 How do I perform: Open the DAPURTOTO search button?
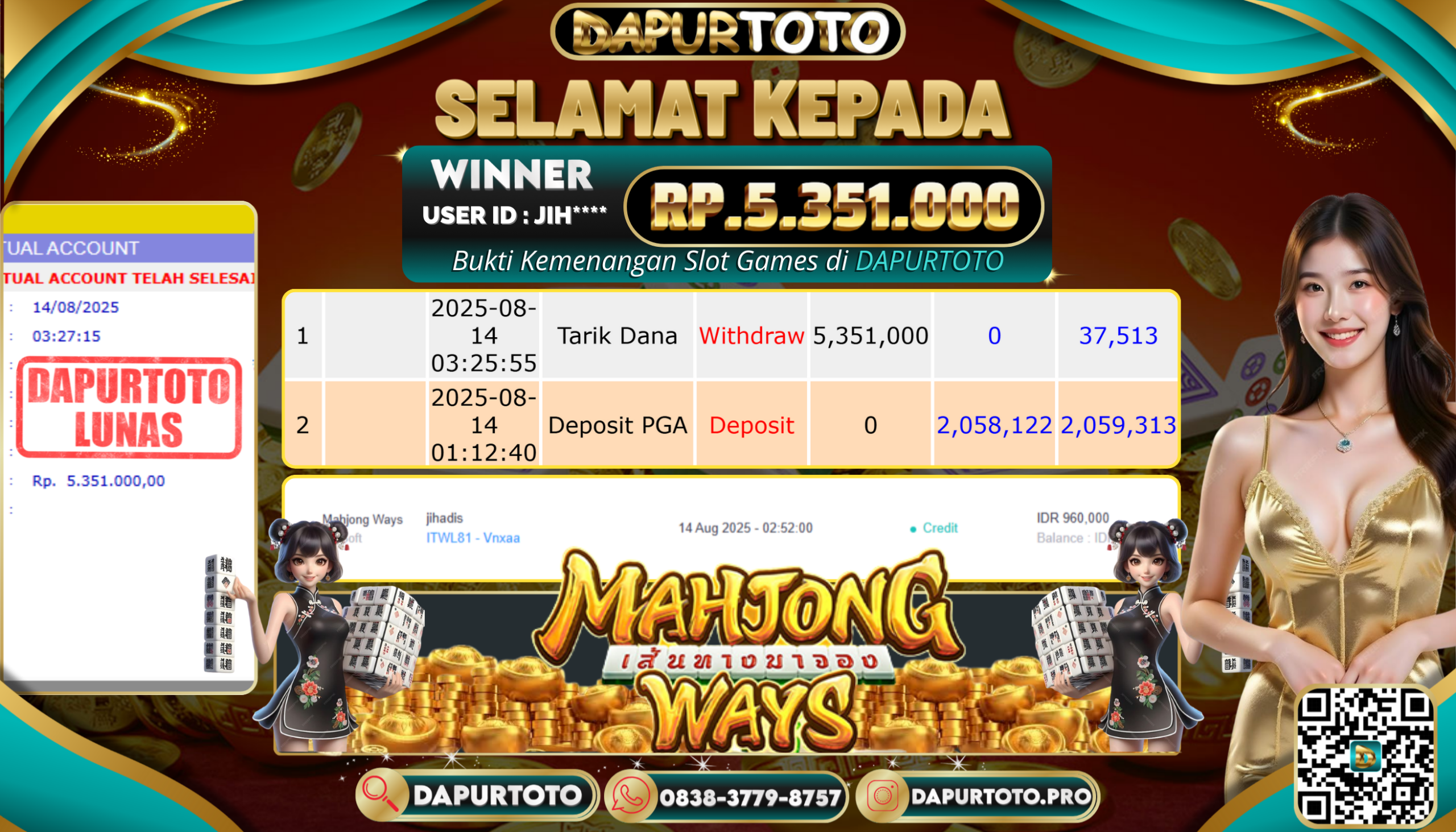[x=477, y=796]
